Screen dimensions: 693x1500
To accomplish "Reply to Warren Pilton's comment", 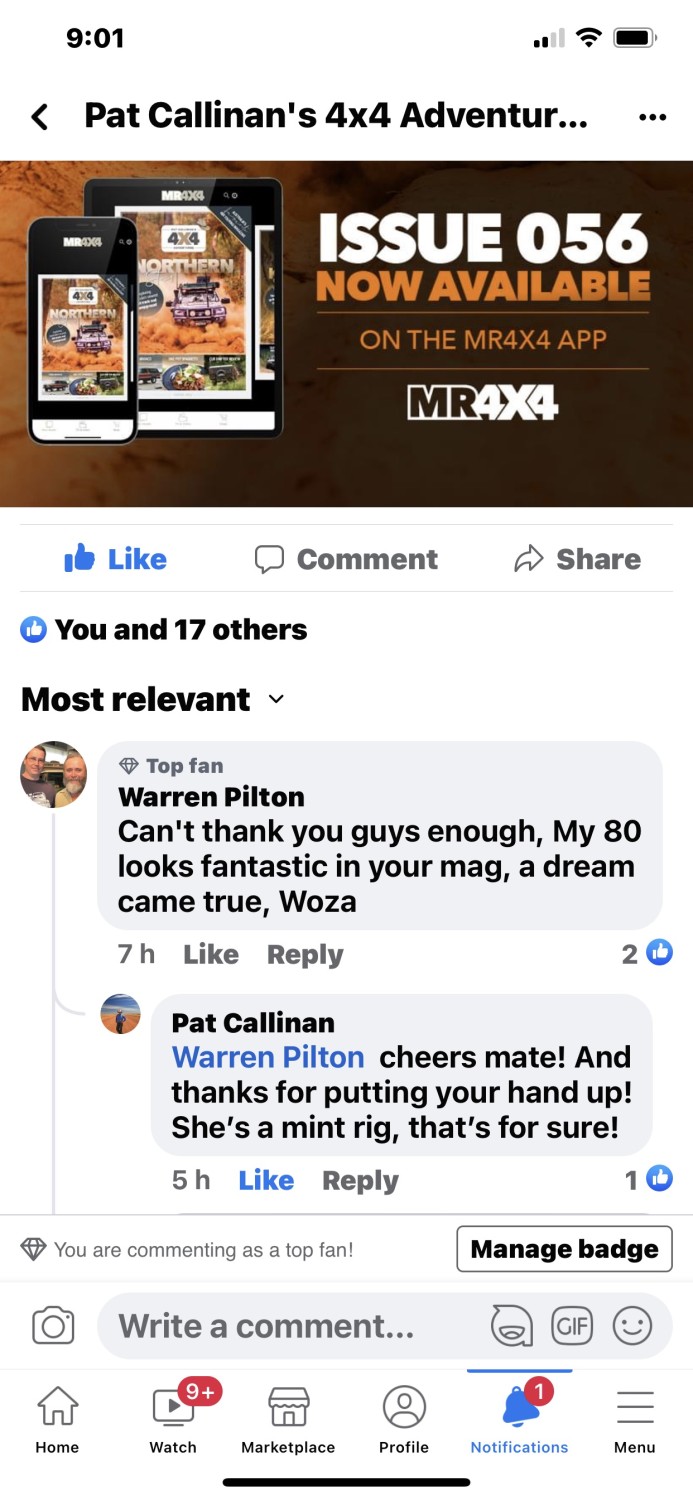I will point(305,954).
